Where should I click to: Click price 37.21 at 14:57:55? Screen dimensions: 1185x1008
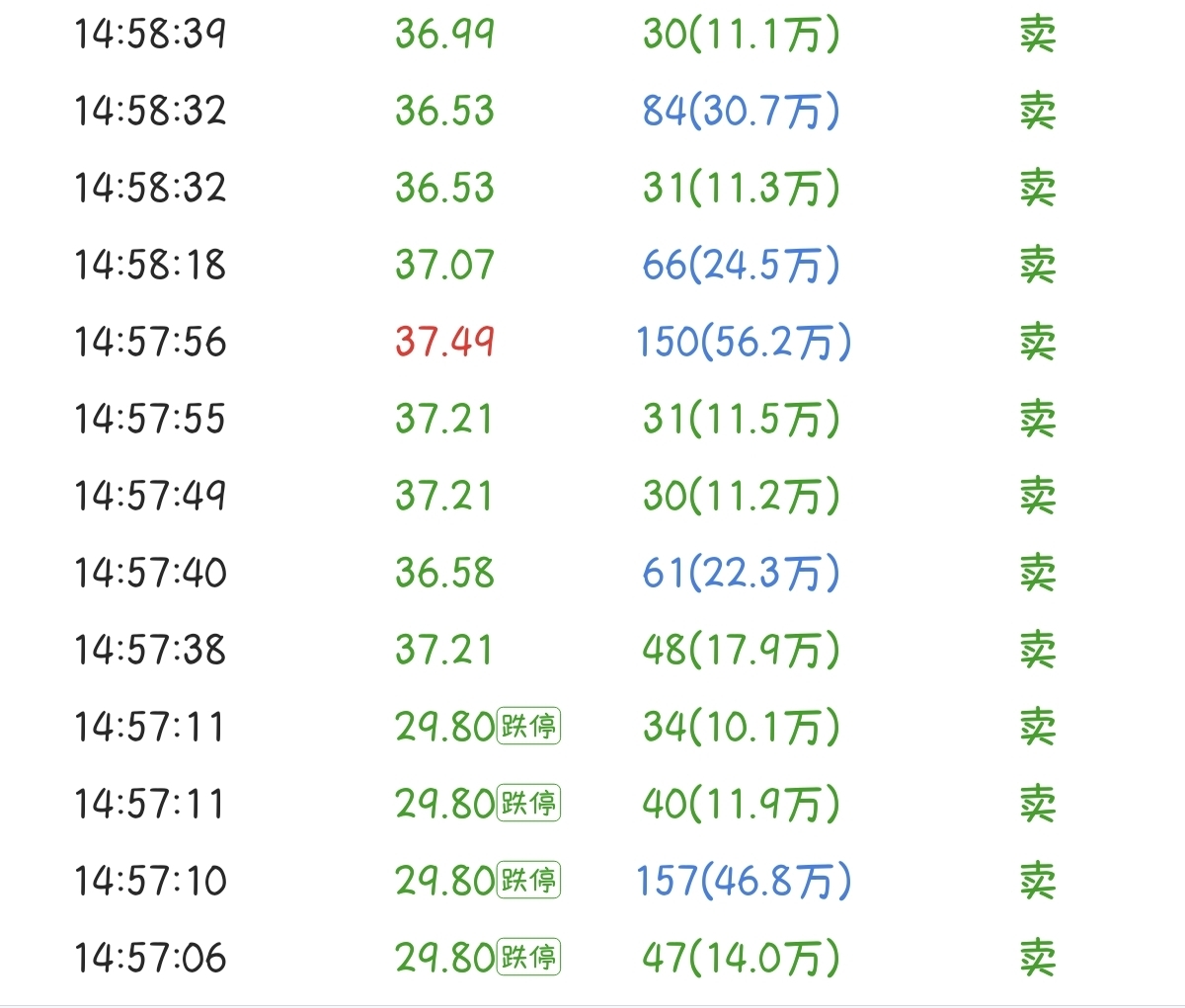444,420
